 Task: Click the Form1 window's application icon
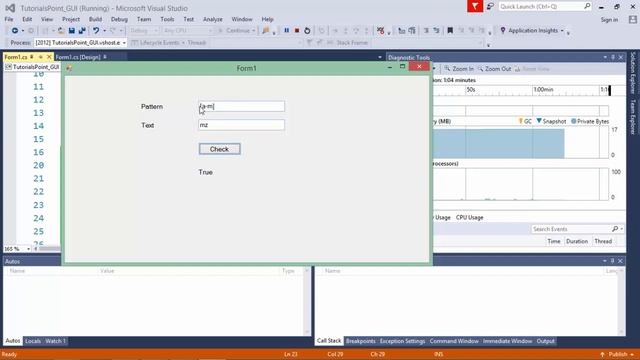(69, 68)
